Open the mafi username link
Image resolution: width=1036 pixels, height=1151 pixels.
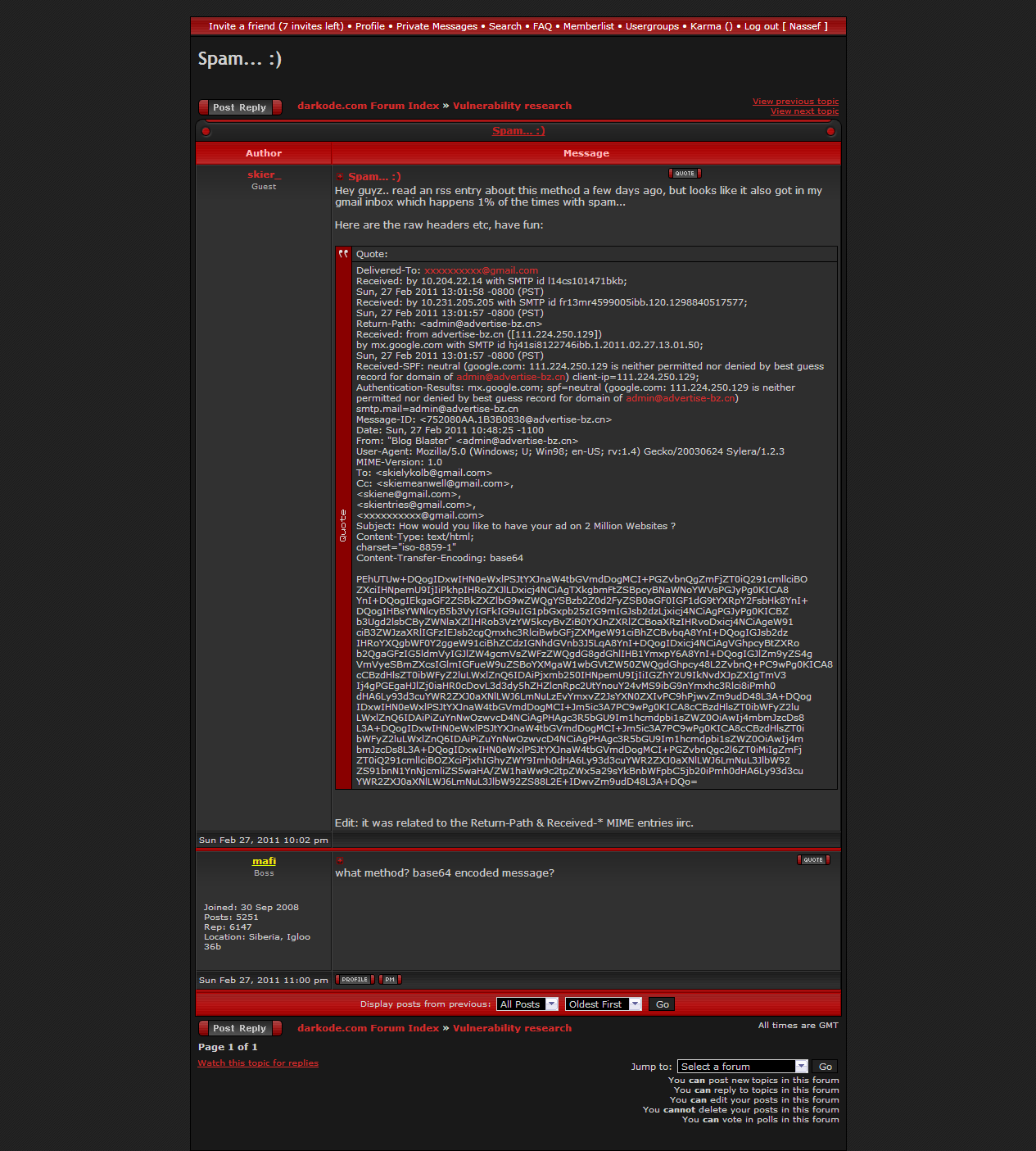point(264,861)
